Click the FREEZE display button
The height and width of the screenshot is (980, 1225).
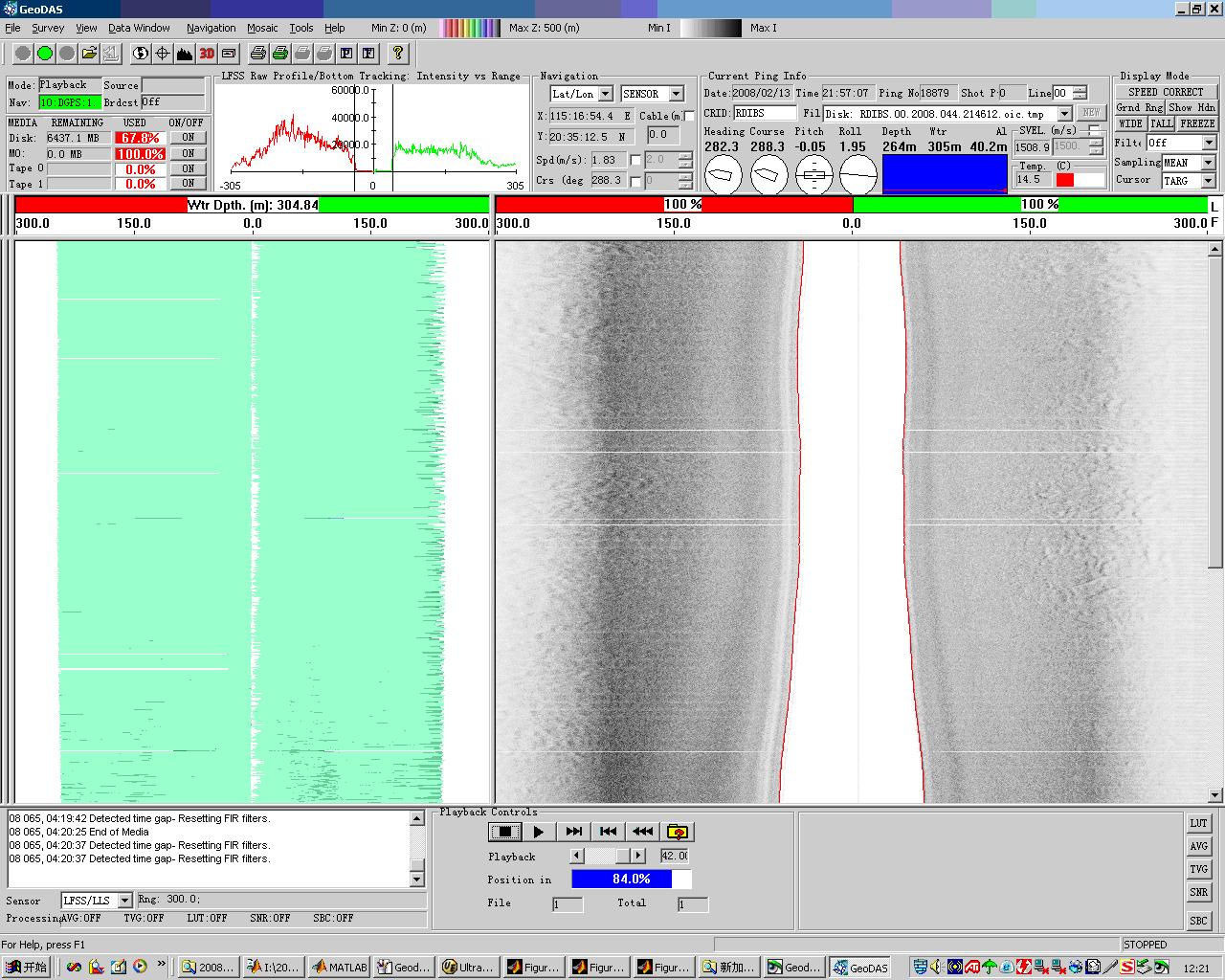coord(1196,123)
